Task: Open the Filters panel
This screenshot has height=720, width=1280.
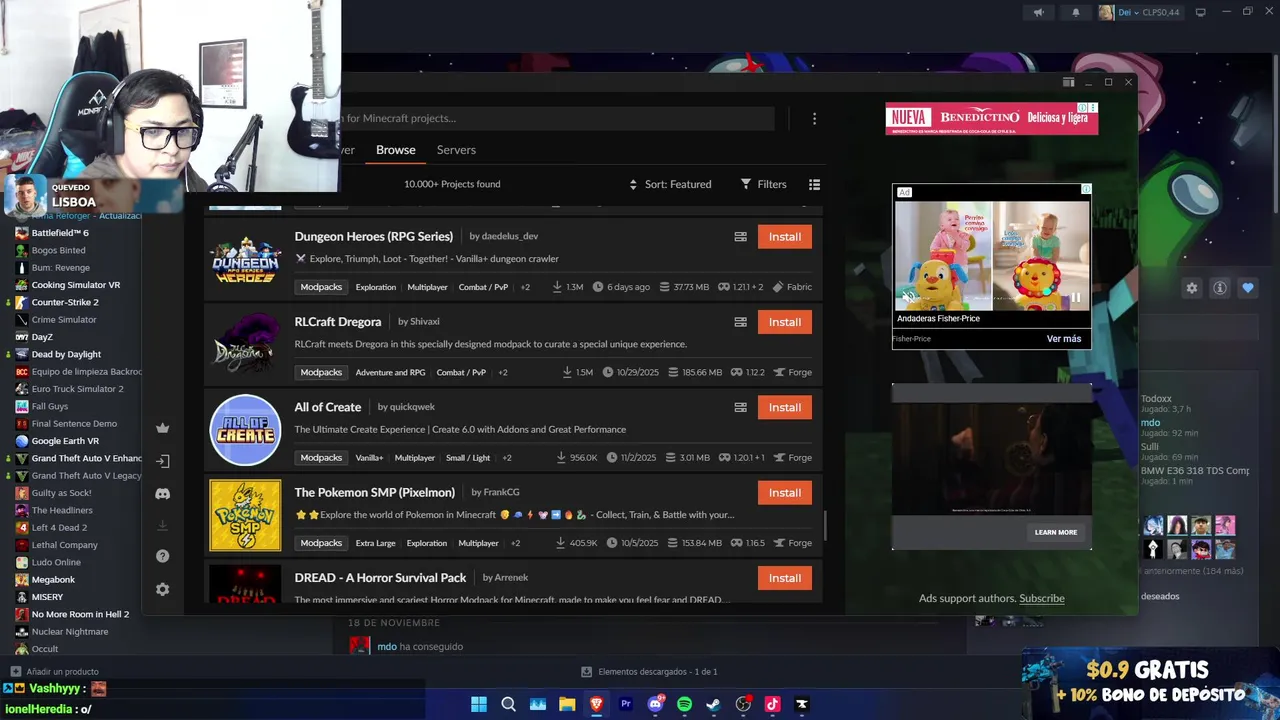Action: pyautogui.click(x=764, y=184)
